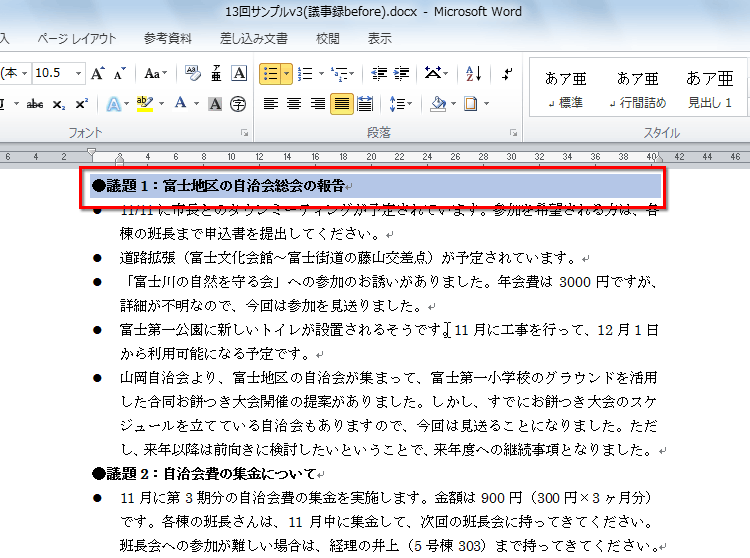Align text left
The image size is (750, 558).
click(x=271, y=104)
